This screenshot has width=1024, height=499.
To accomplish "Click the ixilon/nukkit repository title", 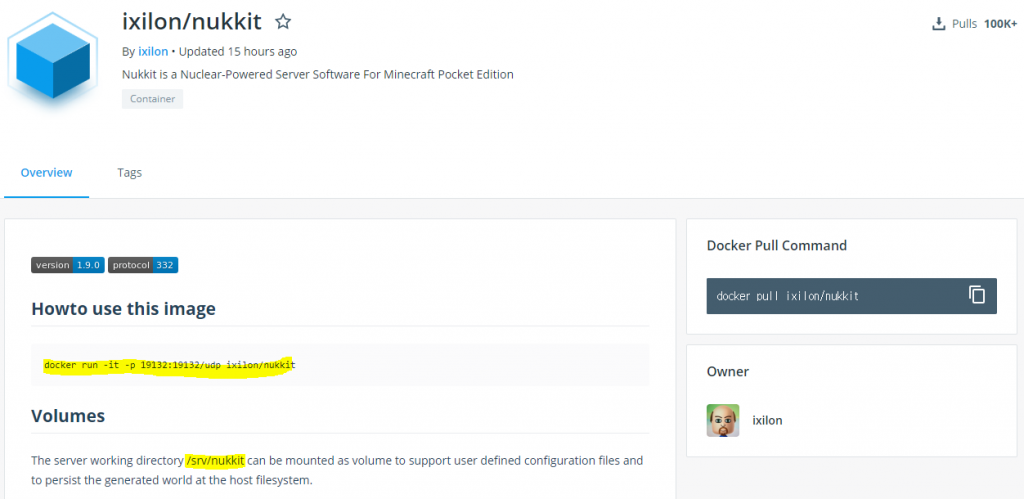I will [193, 22].
